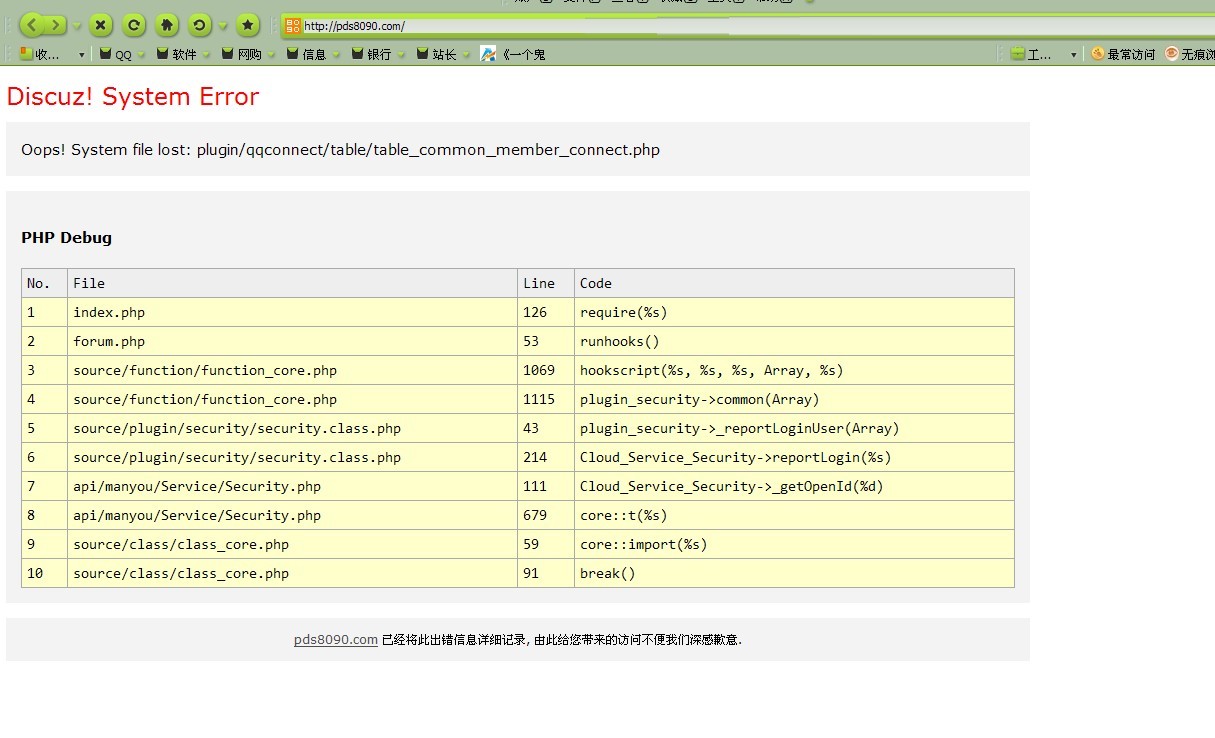Viewport: 1215px width, 738px height.
Task: Open the 无痕浏 private browsing button
Action: [x=1190, y=54]
